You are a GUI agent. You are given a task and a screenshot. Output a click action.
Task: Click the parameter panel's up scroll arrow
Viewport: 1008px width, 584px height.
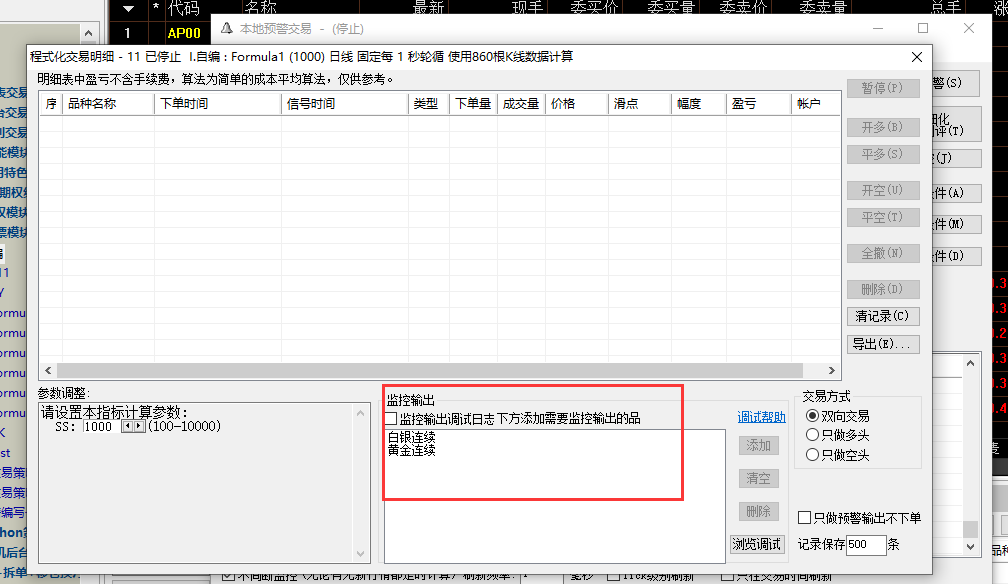pos(360,413)
